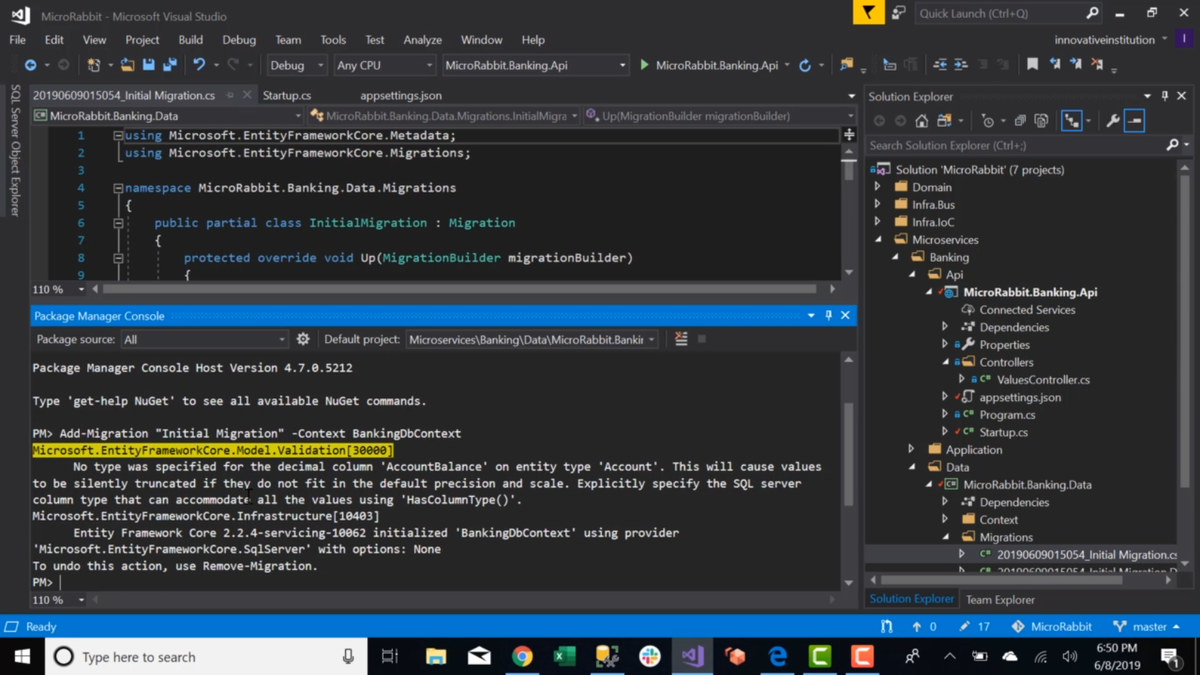1200x675 pixels.
Task: Click the Task View taskbar icon
Action: pyautogui.click(x=390, y=656)
